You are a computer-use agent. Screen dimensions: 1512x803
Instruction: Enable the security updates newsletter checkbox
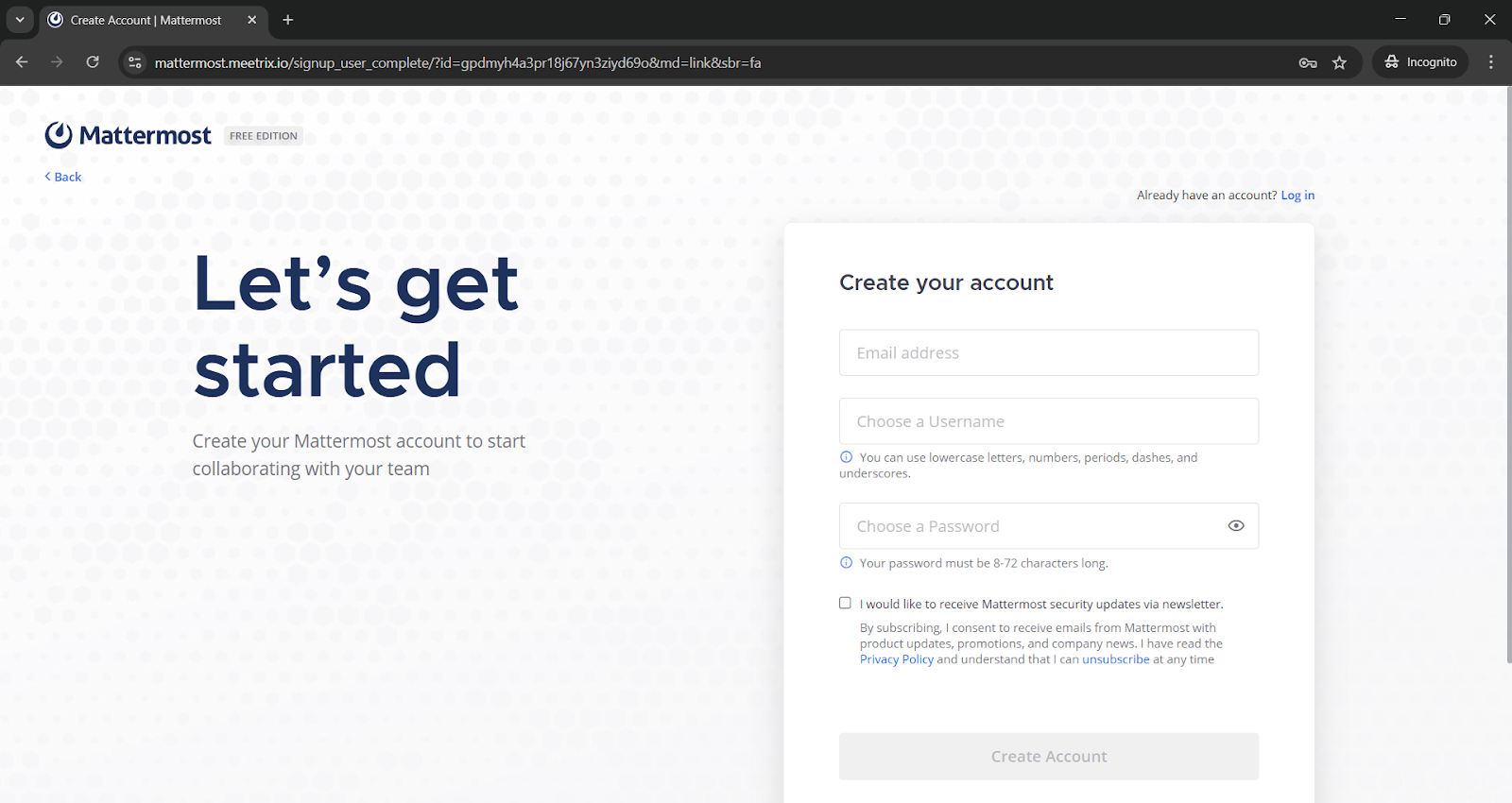click(844, 603)
